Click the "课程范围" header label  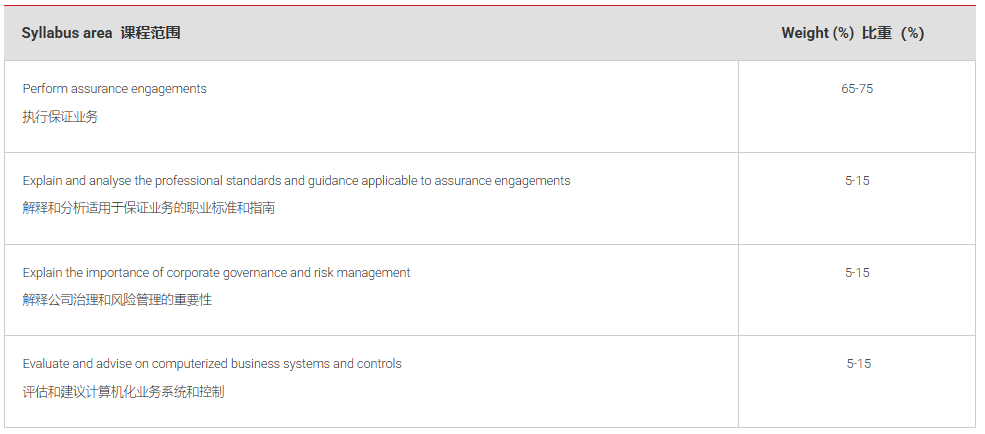150,33
